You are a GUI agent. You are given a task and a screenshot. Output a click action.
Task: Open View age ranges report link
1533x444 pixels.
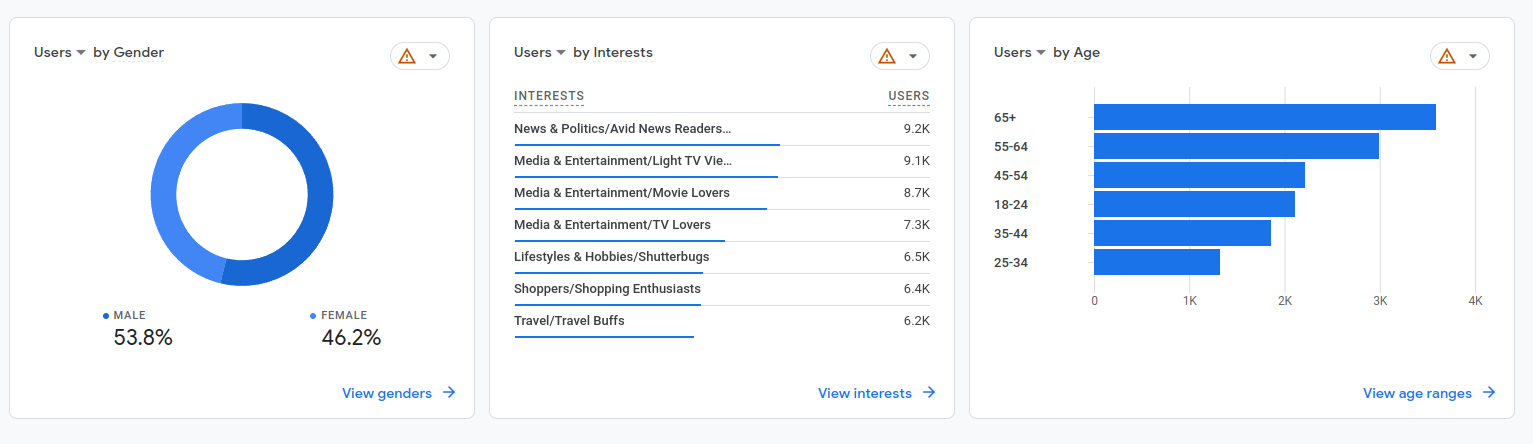point(1417,393)
